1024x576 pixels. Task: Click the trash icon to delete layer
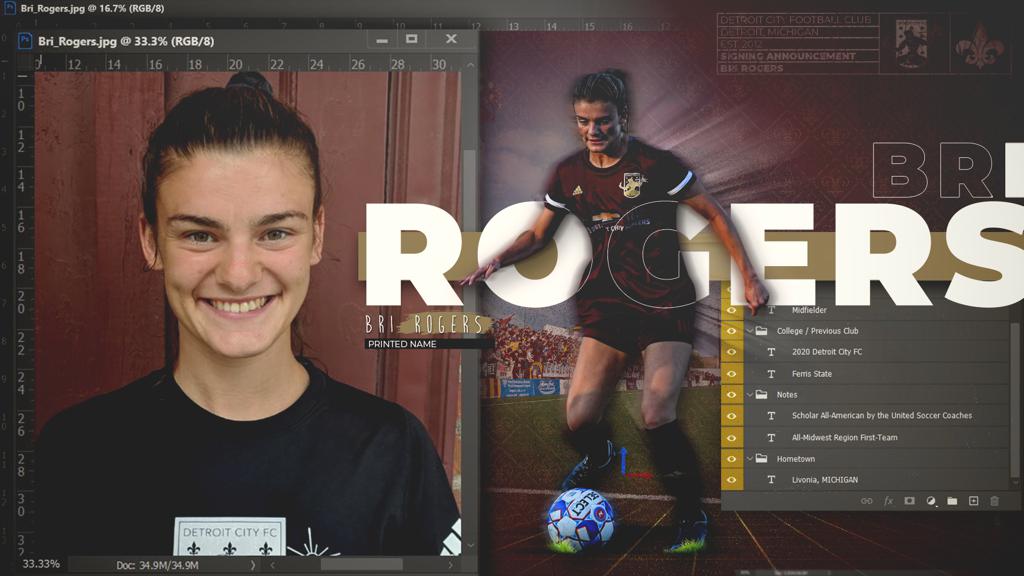(994, 501)
